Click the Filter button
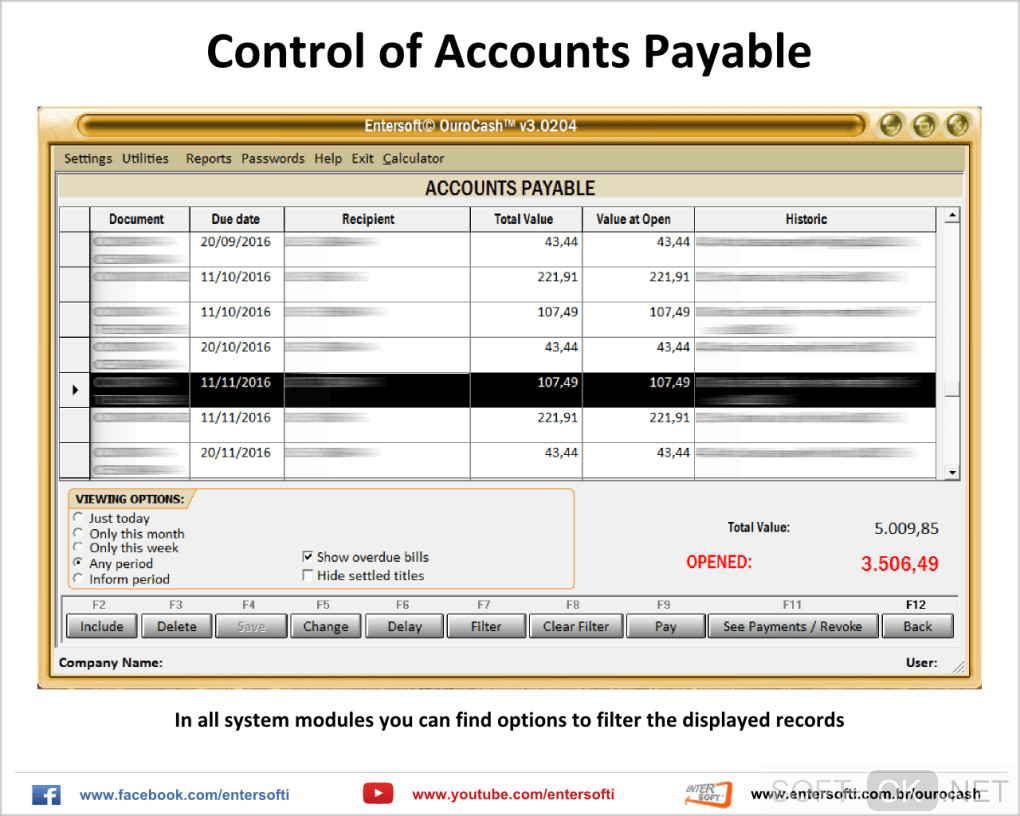The height and width of the screenshot is (816, 1020). [486, 626]
